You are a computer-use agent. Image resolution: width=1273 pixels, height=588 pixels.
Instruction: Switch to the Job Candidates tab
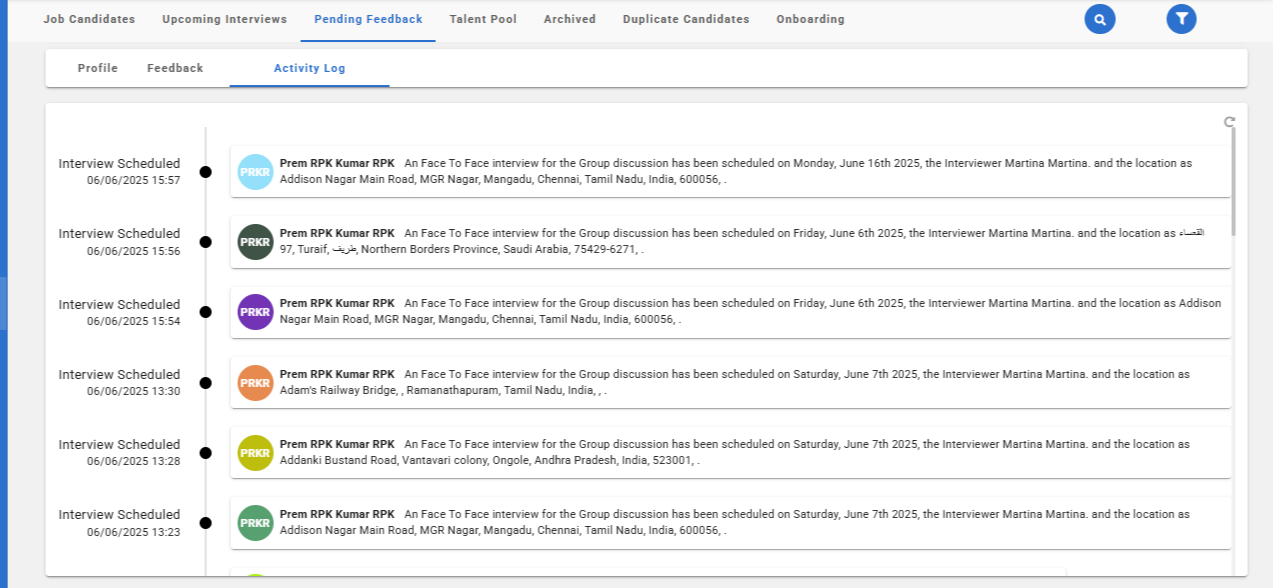(89, 19)
